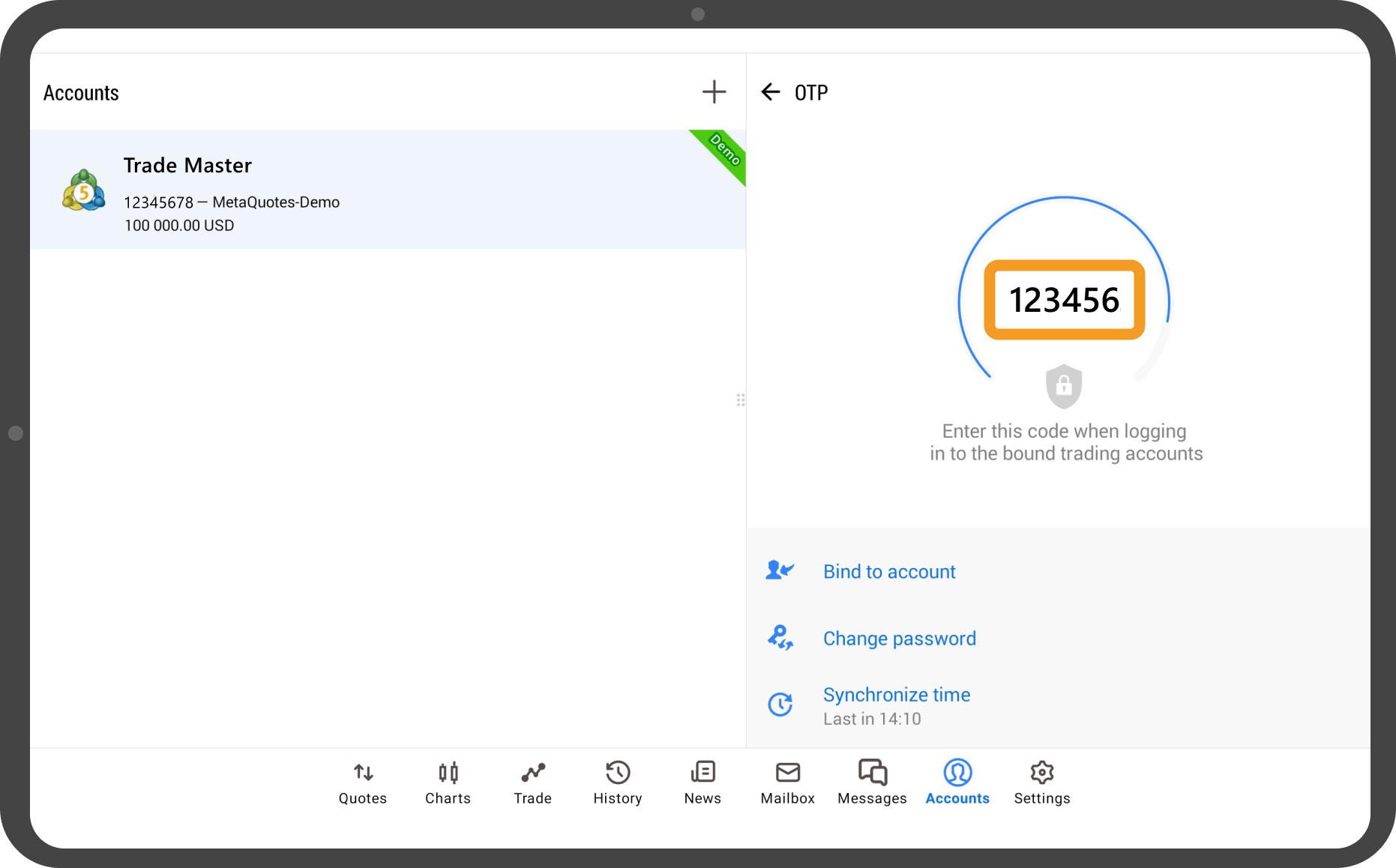Select the Accounts tab
Image resolution: width=1396 pixels, height=868 pixels.
pos(957,783)
